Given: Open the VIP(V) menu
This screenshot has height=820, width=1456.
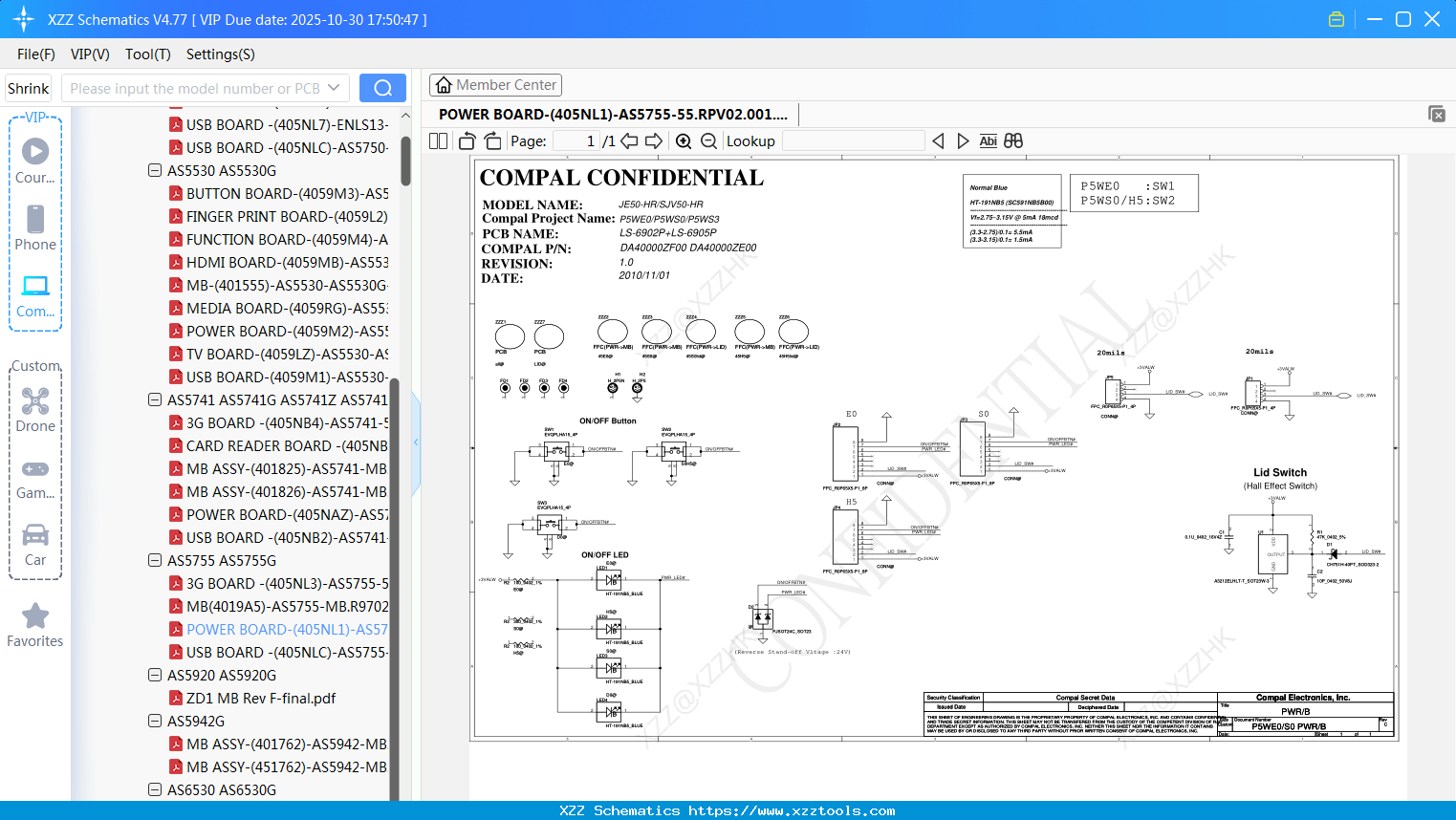Looking at the screenshot, I should 90,54.
